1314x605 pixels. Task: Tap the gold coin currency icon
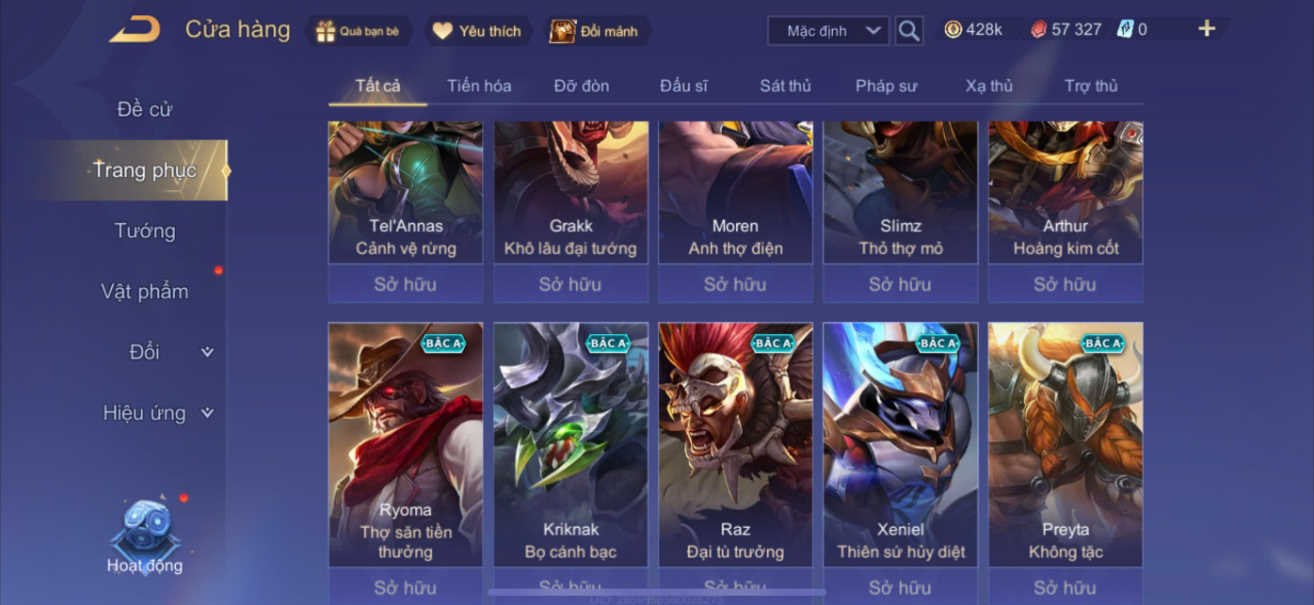pos(953,30)
